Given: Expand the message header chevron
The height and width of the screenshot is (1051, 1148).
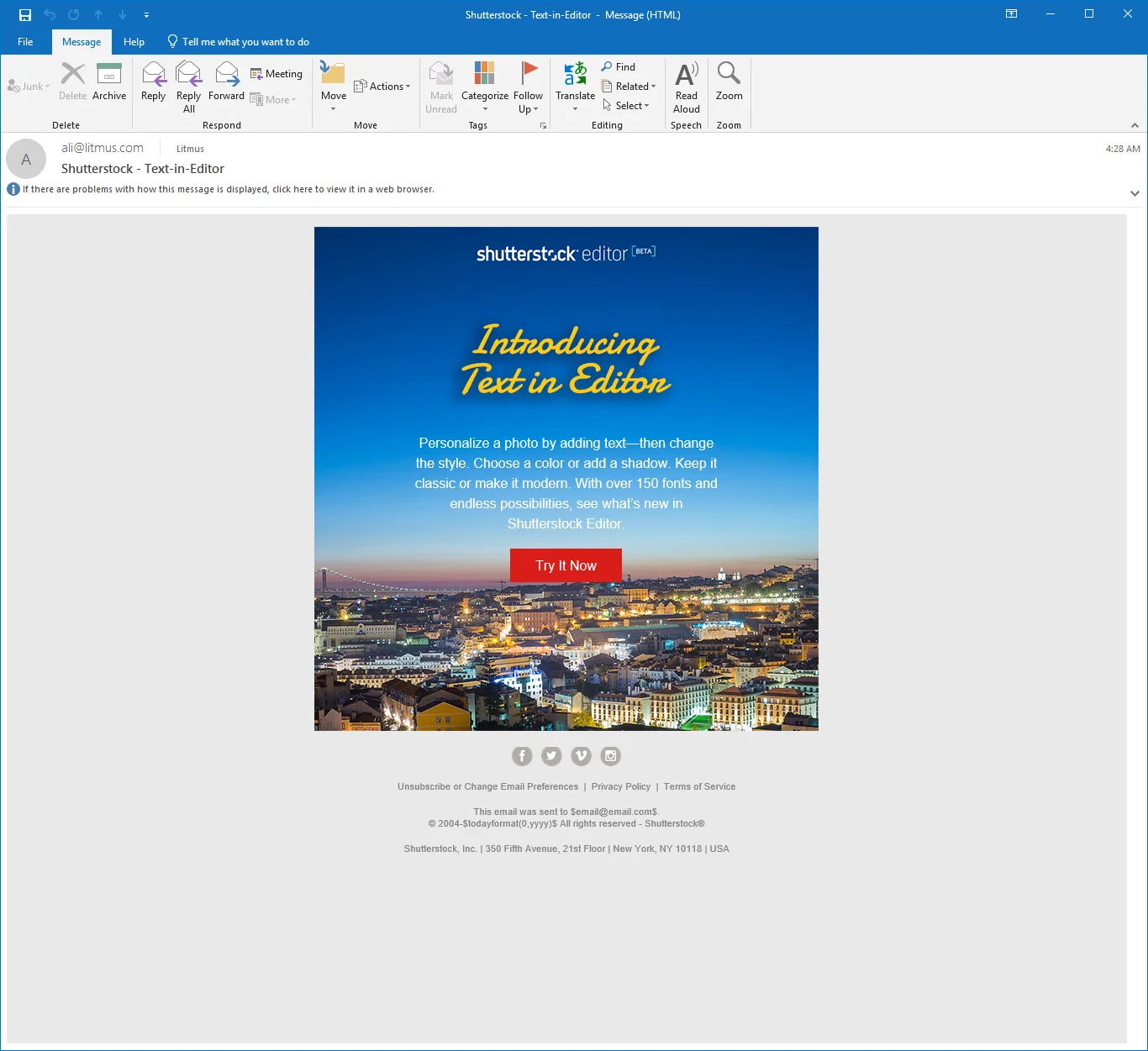Looking at the screenshot, I should tap(1135, 193).
